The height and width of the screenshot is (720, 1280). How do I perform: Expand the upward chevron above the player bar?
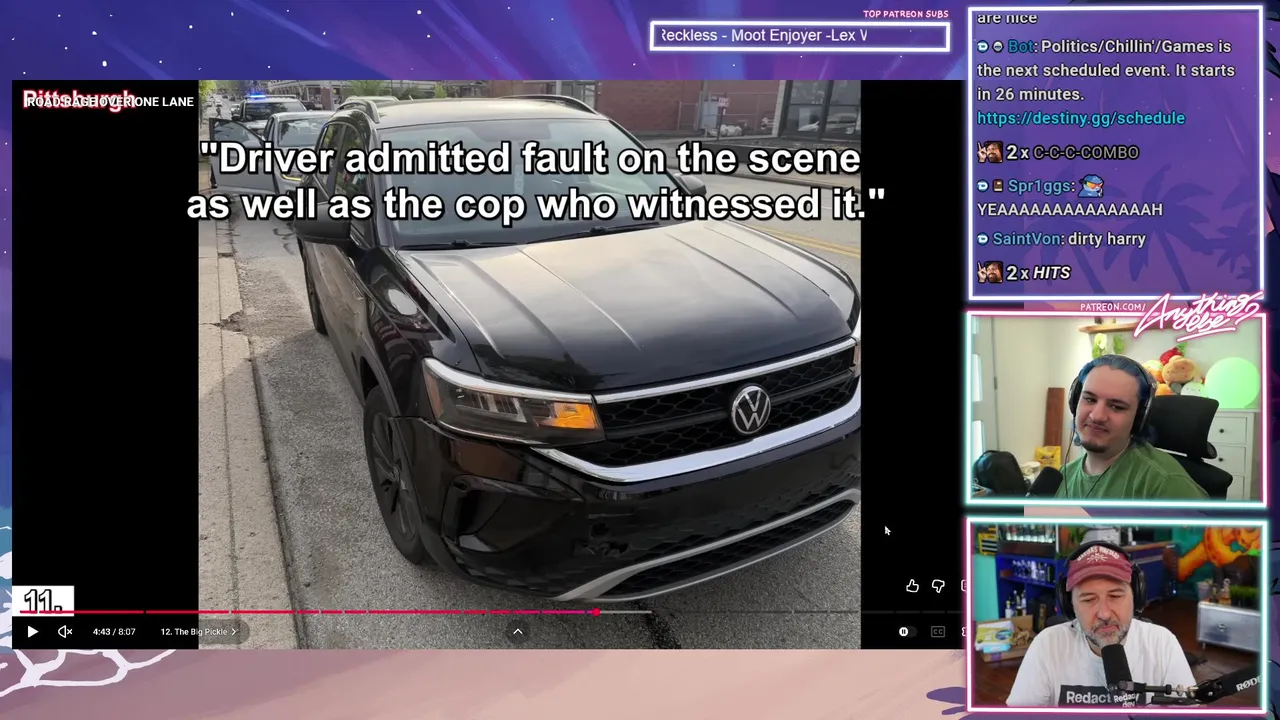(x=518, y=631)
